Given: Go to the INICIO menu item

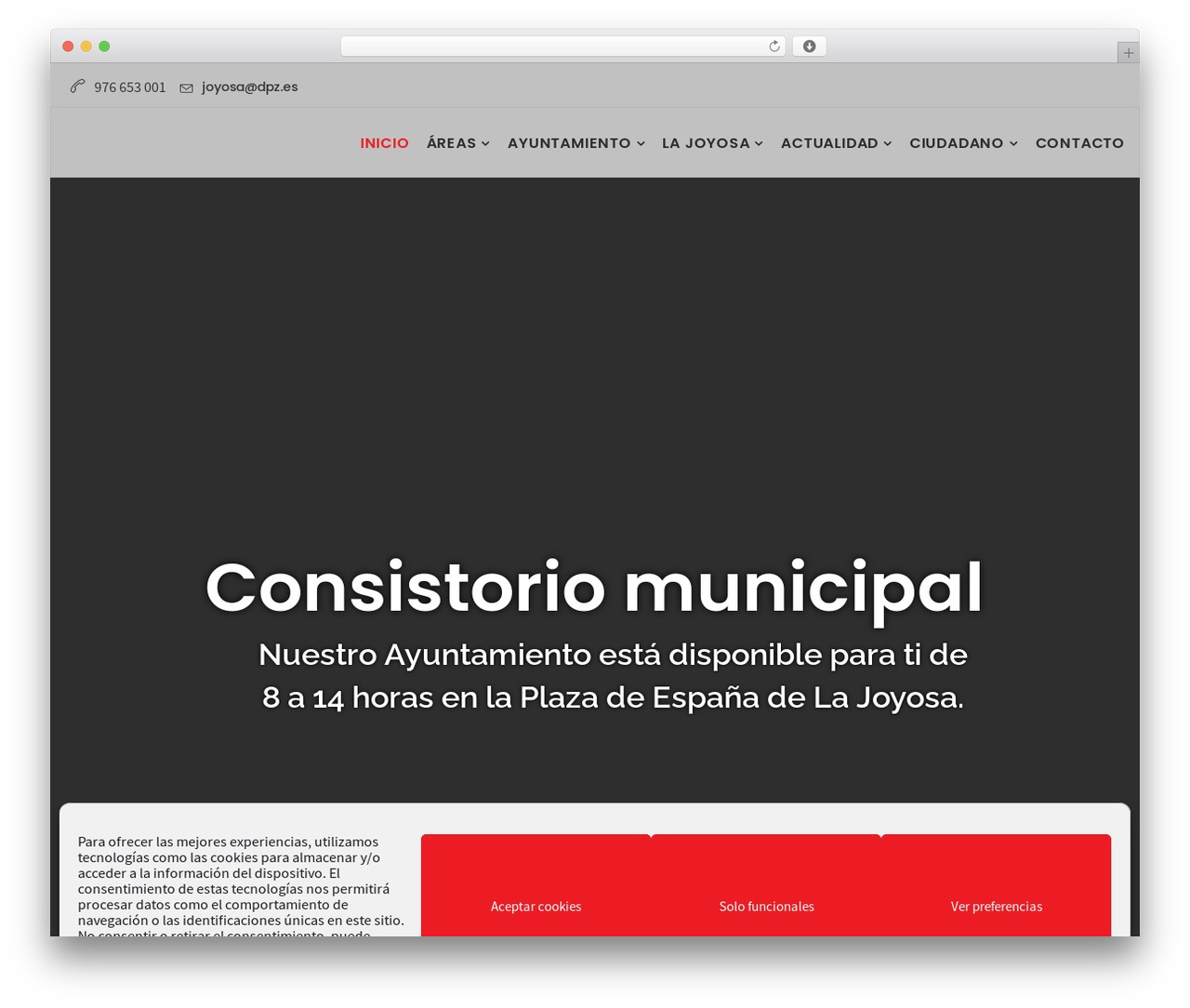Looking at the screenshot, I should tap(384, 143).
